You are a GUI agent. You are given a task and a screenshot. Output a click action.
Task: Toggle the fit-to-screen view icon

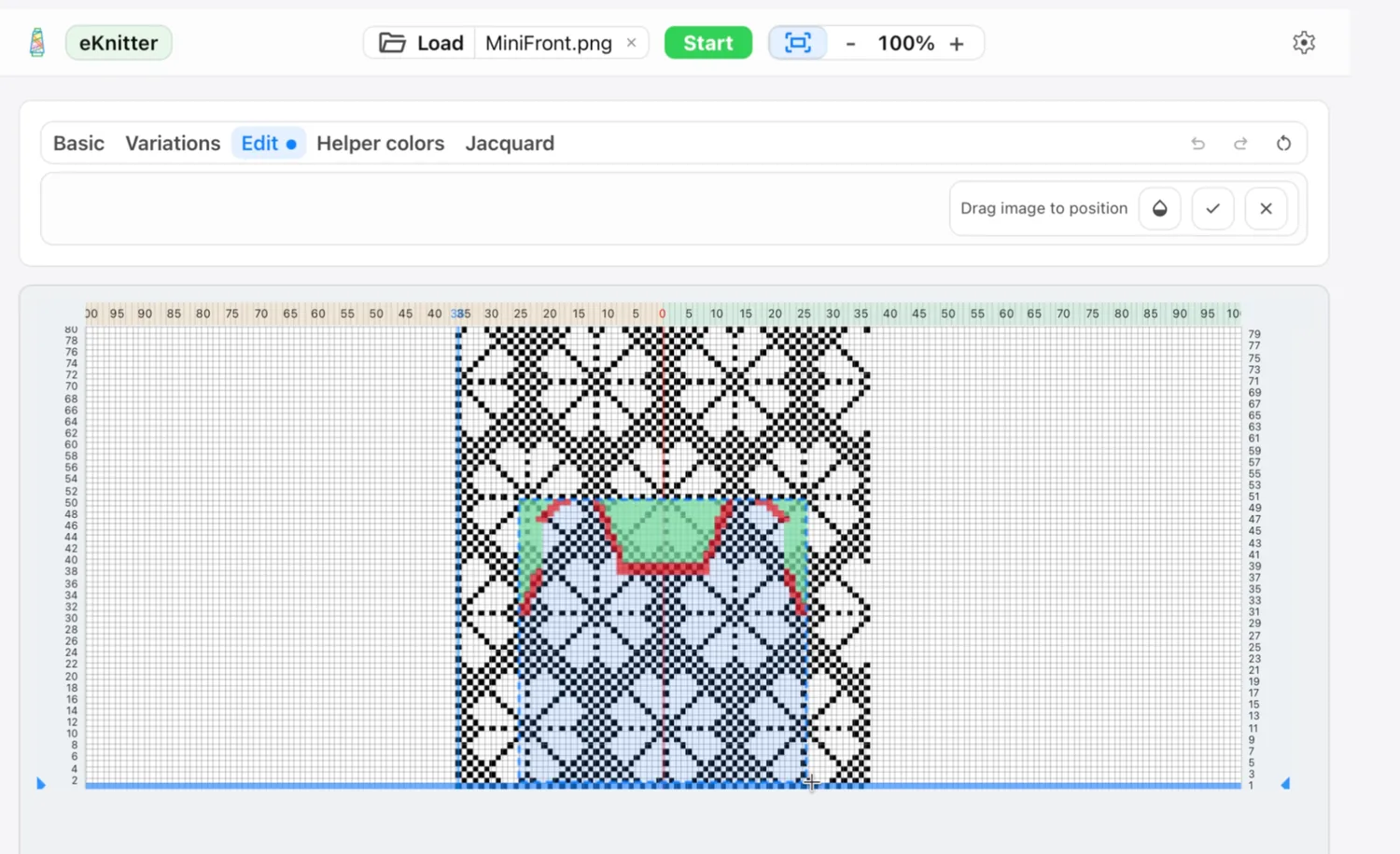pos(798,43)
